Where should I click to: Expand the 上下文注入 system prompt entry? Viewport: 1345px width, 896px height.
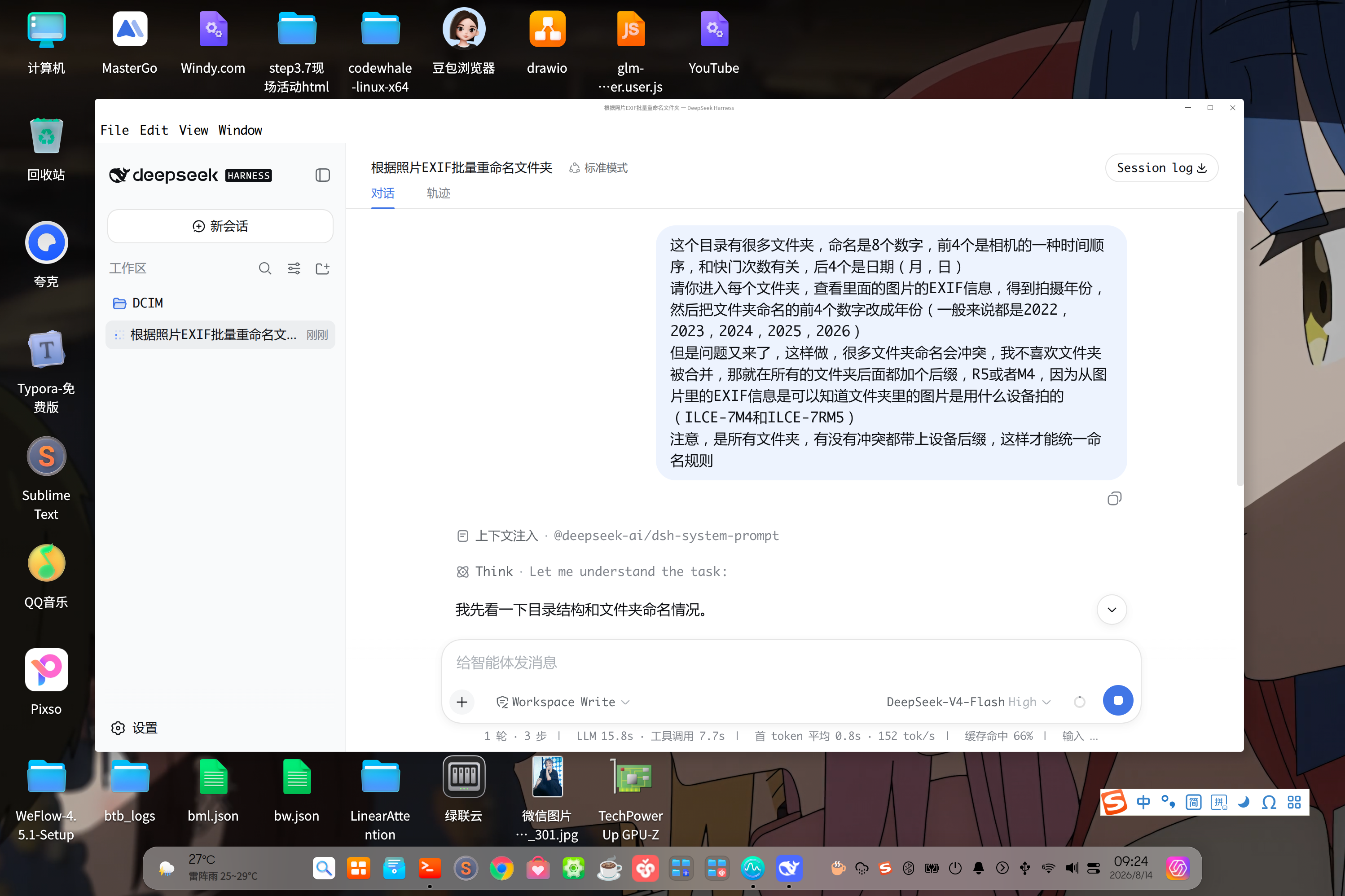point(618,536)
